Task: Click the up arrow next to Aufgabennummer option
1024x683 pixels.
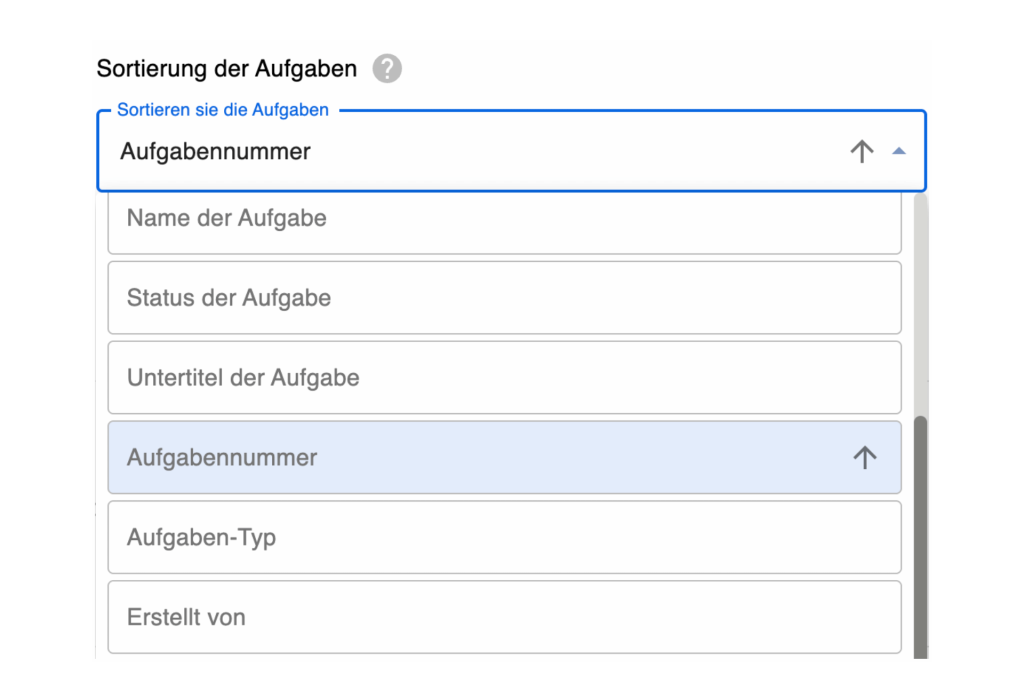Action: click(x=863, y=457)
